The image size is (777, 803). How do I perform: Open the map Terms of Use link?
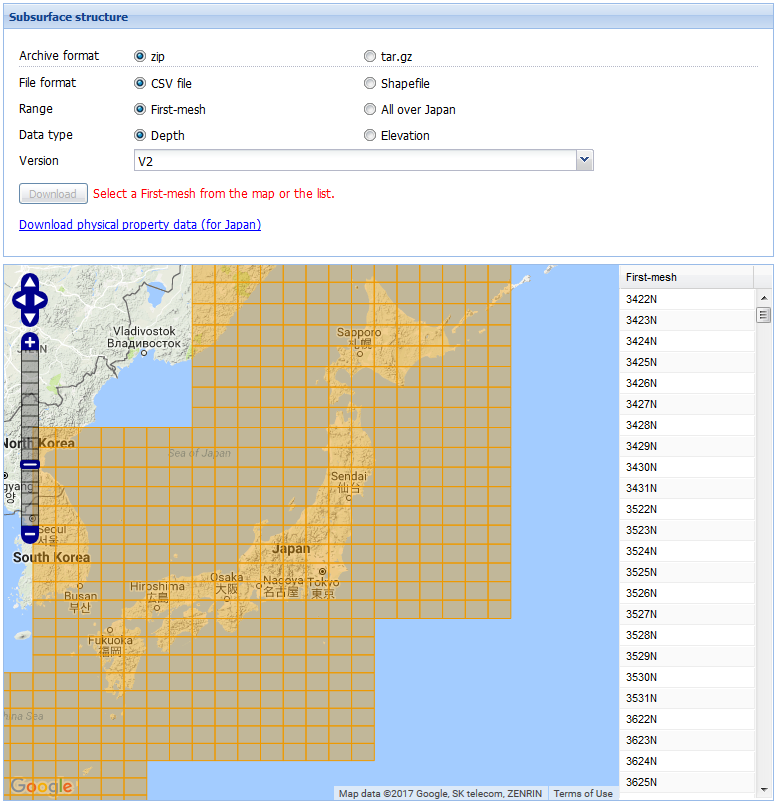583,793
